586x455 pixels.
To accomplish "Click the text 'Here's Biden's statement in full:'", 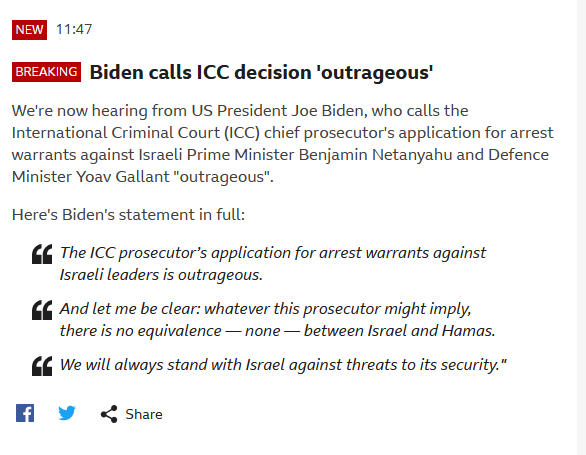I will tap(128, 215).
